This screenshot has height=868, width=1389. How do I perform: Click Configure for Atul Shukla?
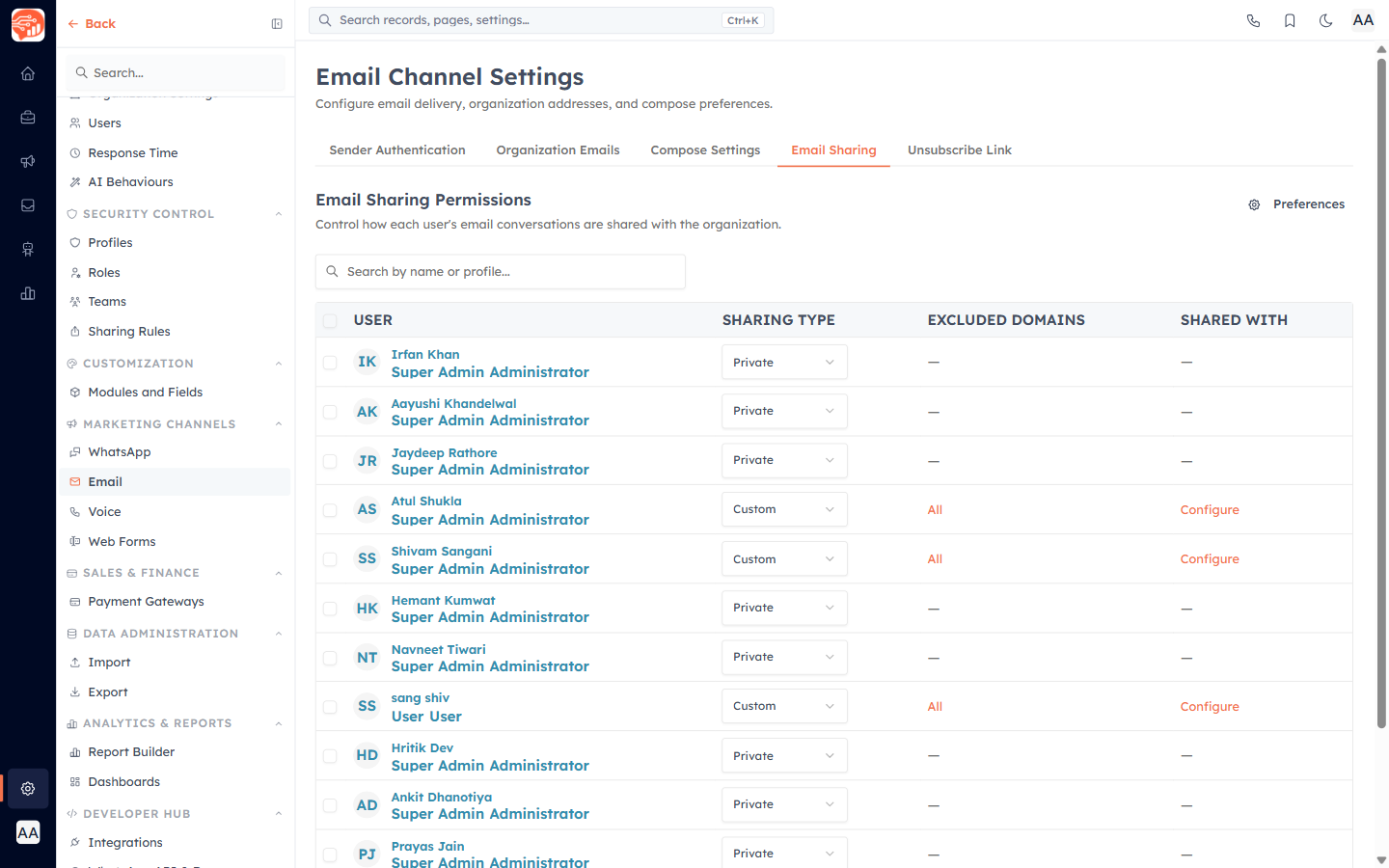tap(1210, 510)
